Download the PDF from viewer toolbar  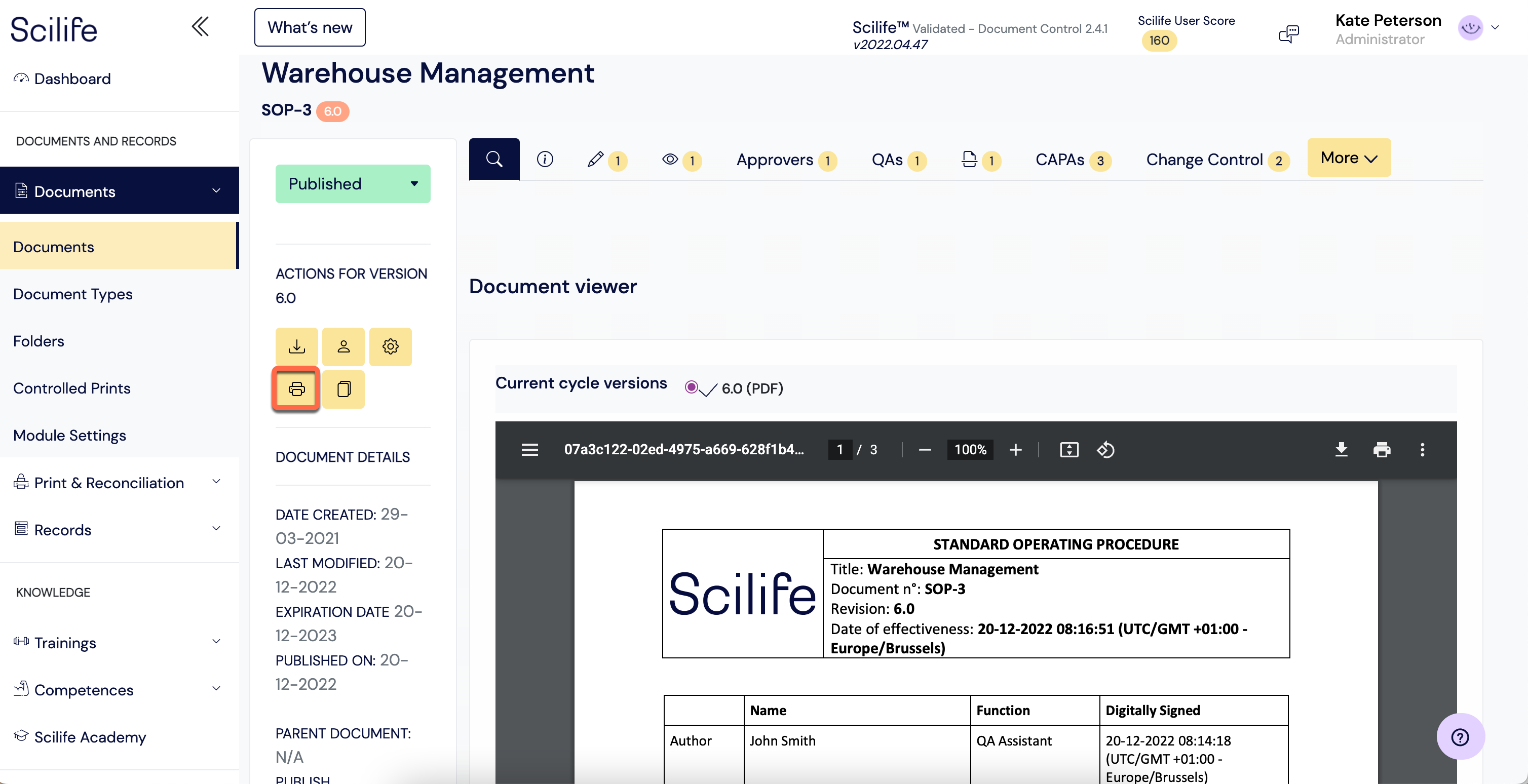1341,450
